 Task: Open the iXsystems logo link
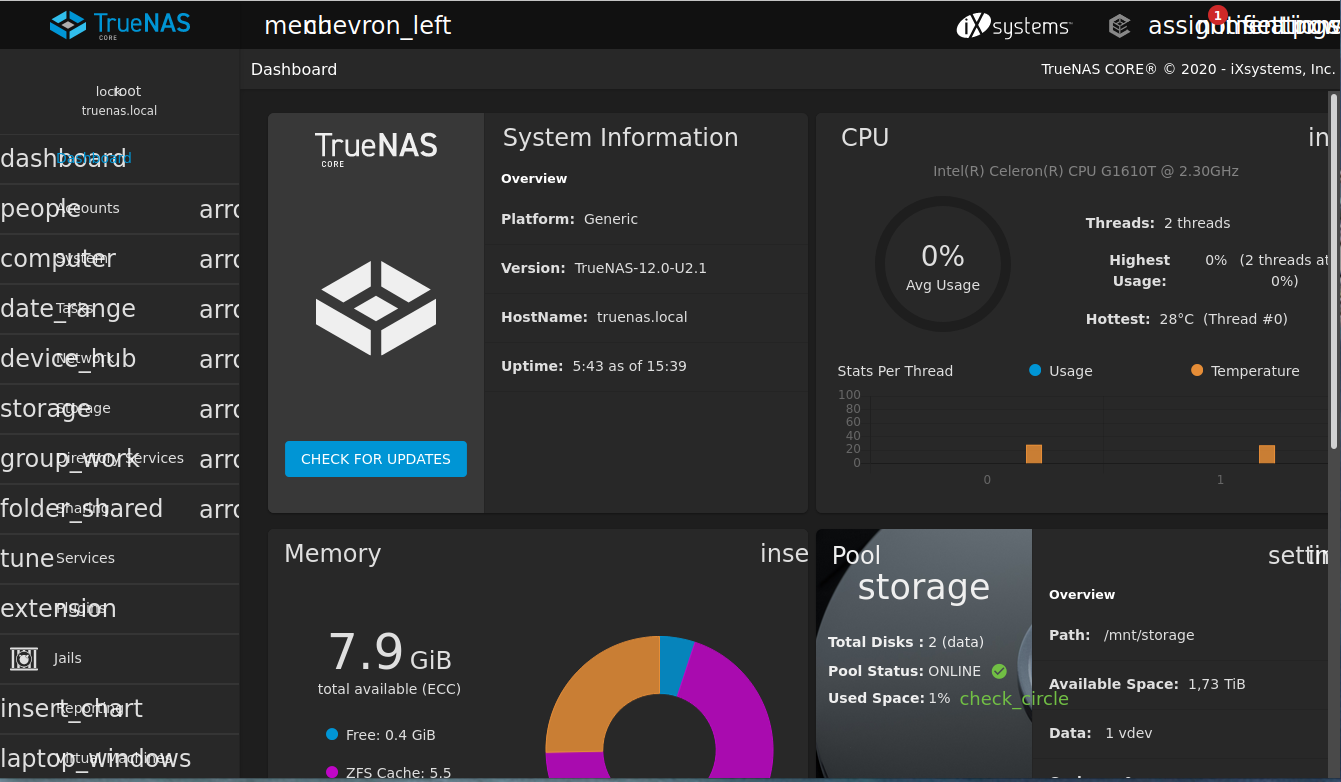(x=1014, y=26)
